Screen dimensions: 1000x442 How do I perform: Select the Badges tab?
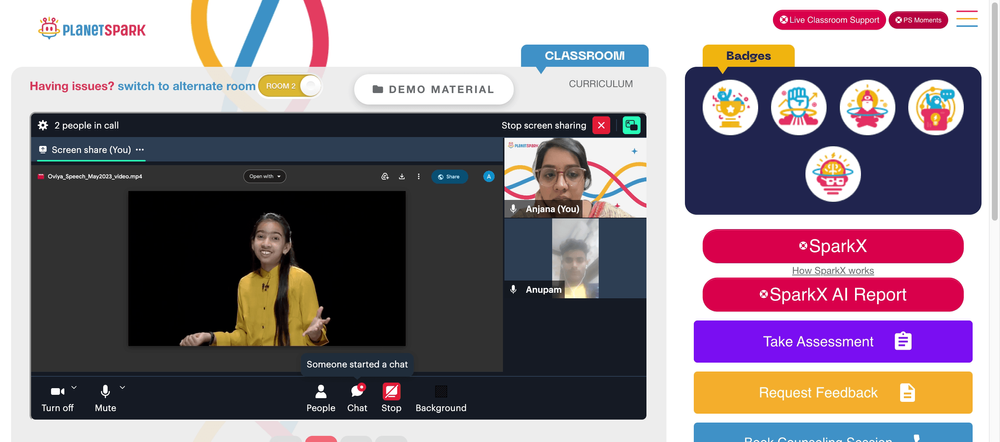pyautogui.click(x=749, y=55)
